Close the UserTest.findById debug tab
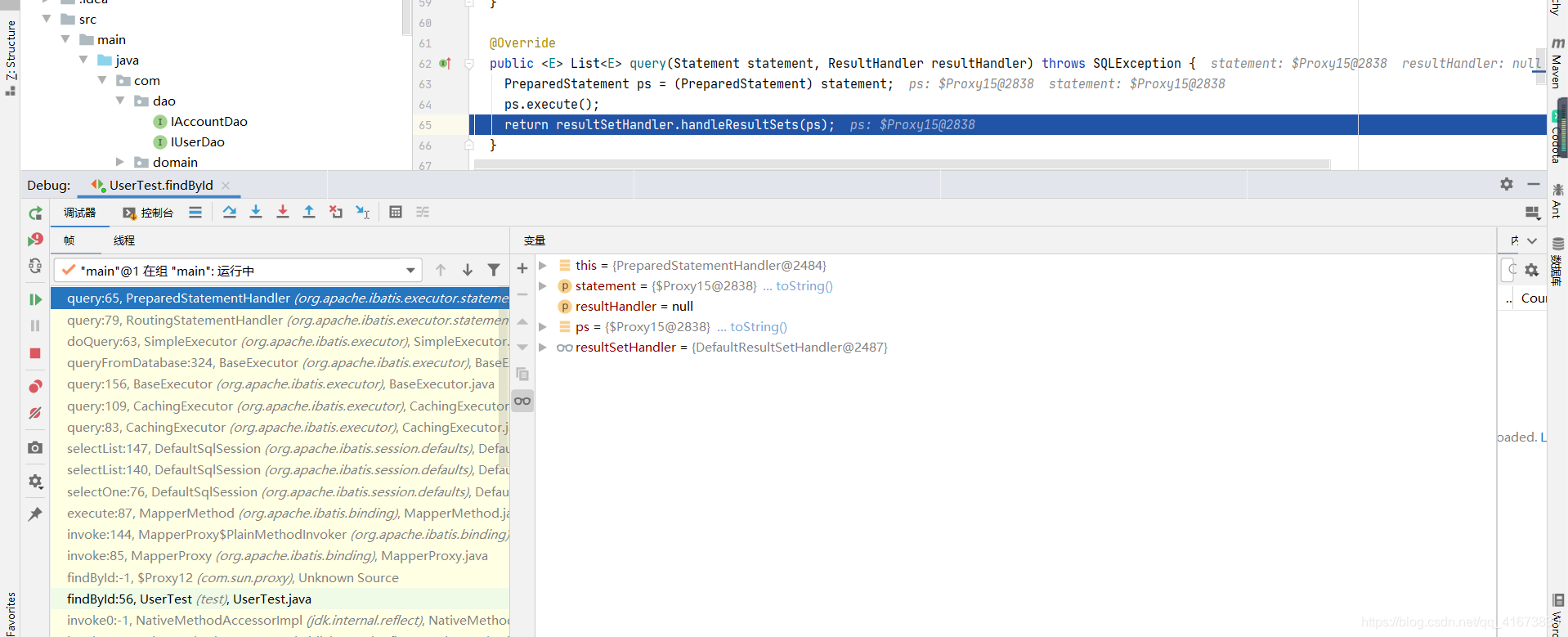The height and width of the screenshot is (637, 1568). [226, 186]
